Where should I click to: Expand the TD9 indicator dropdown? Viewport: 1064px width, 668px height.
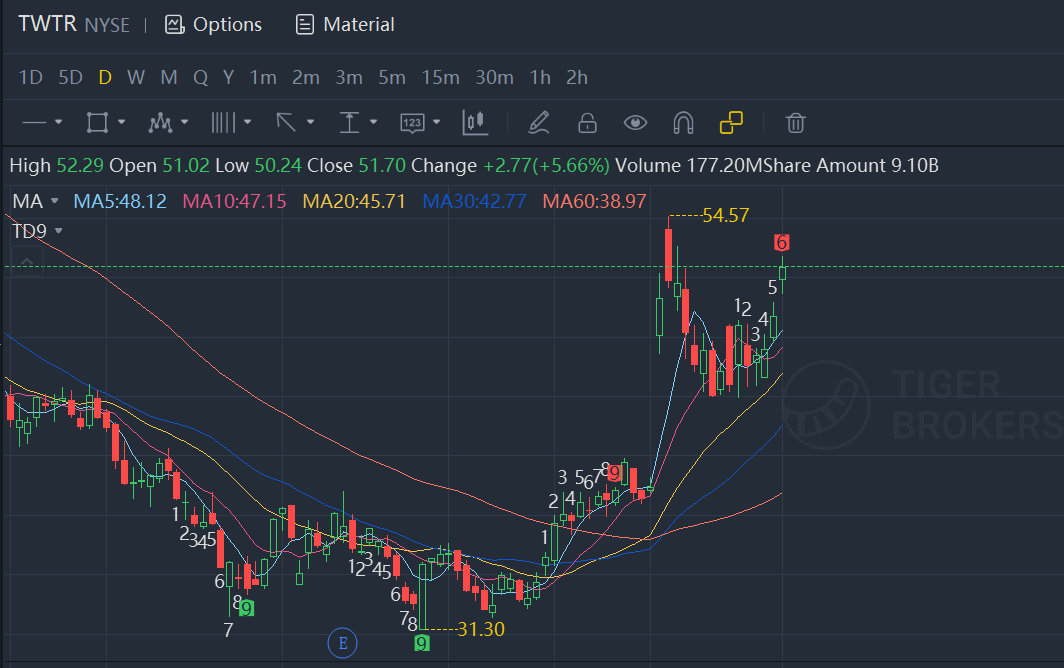pos(59,231)
